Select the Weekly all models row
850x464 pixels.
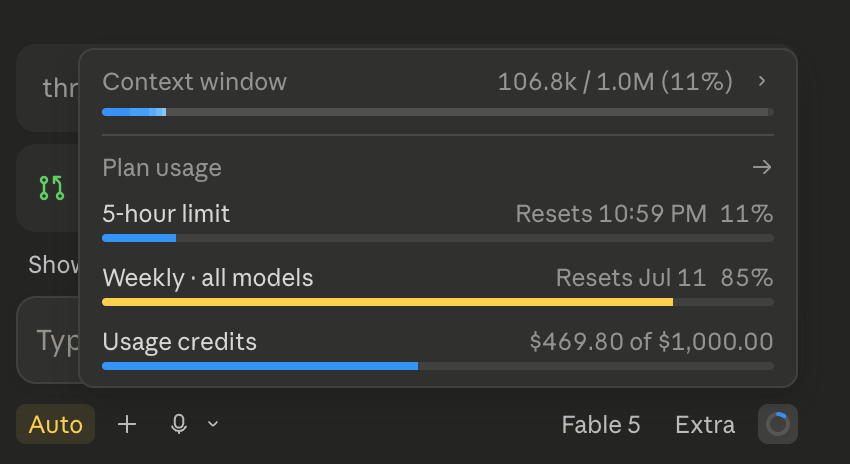pyautogui.click(x=438, y=287)
